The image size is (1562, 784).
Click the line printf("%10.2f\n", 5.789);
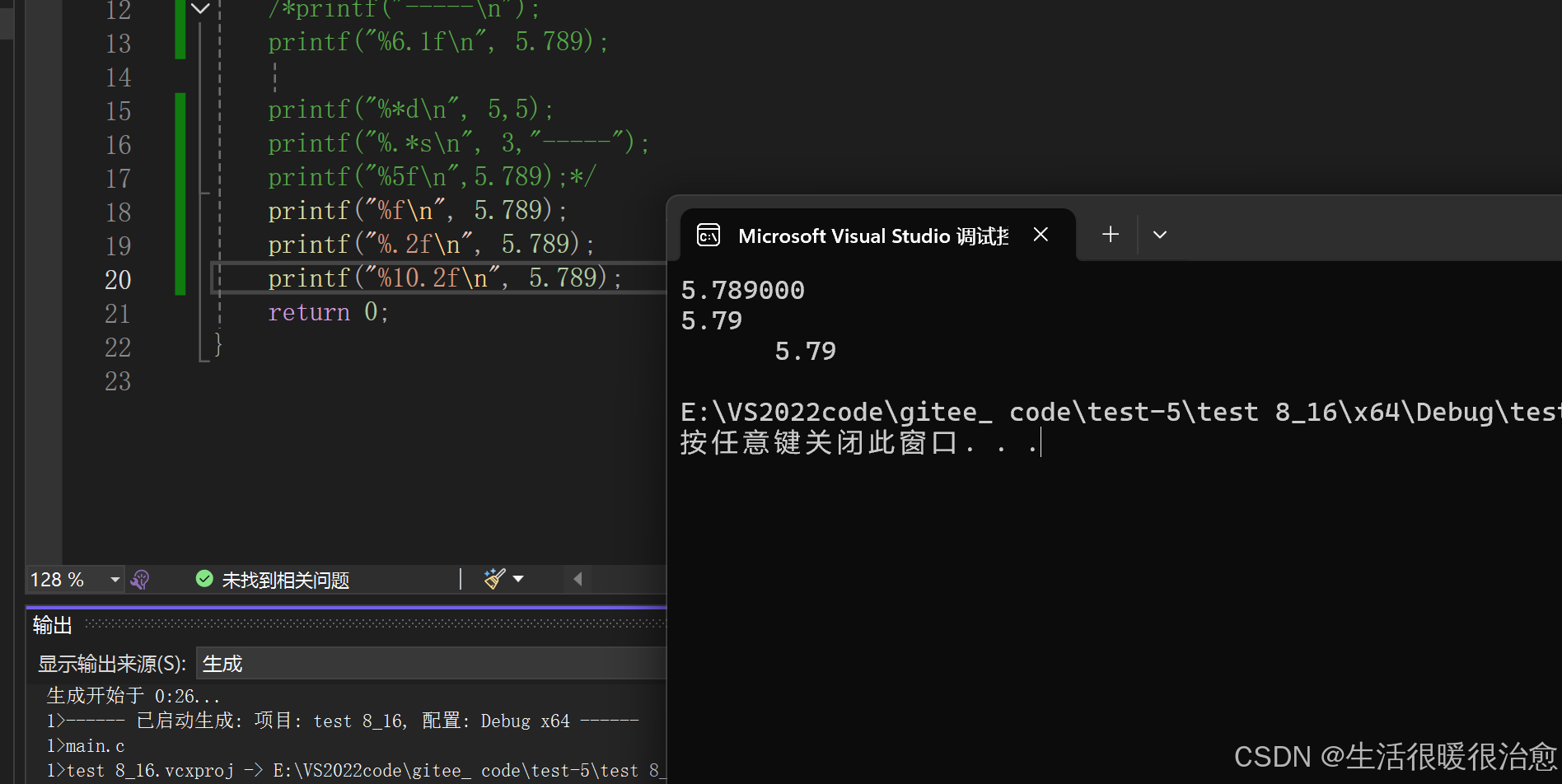point(445,278)
